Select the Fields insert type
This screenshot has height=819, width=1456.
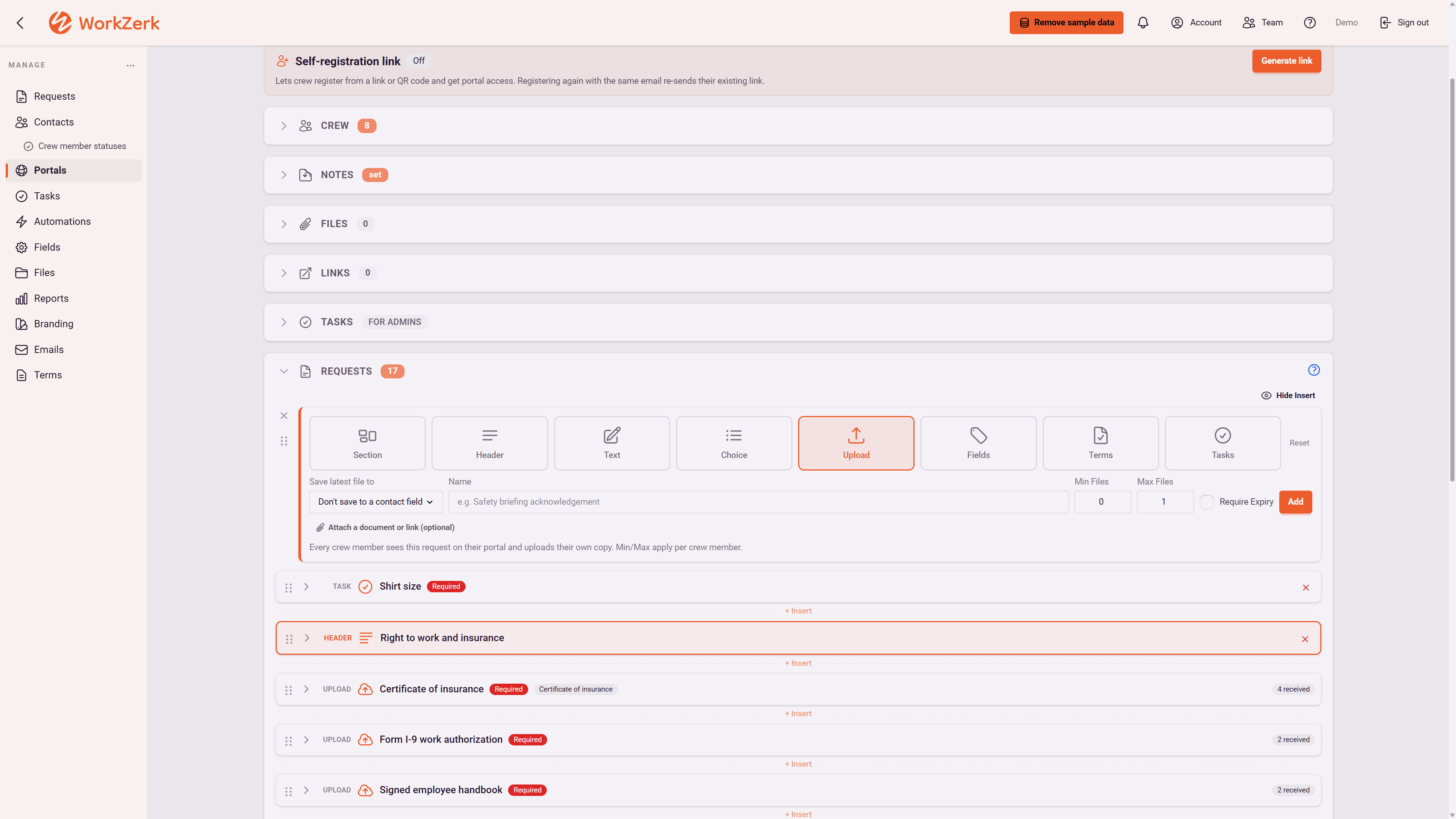[978, 443]
